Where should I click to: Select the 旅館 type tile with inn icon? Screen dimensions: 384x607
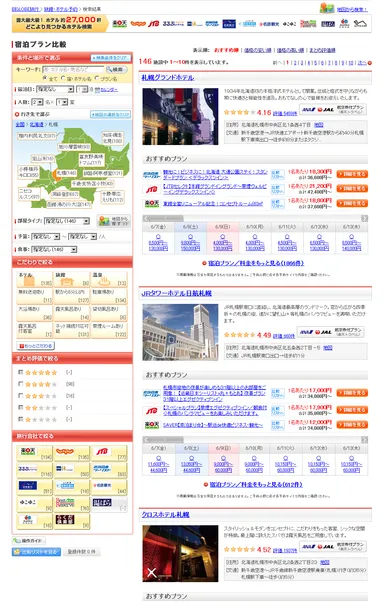72,279
